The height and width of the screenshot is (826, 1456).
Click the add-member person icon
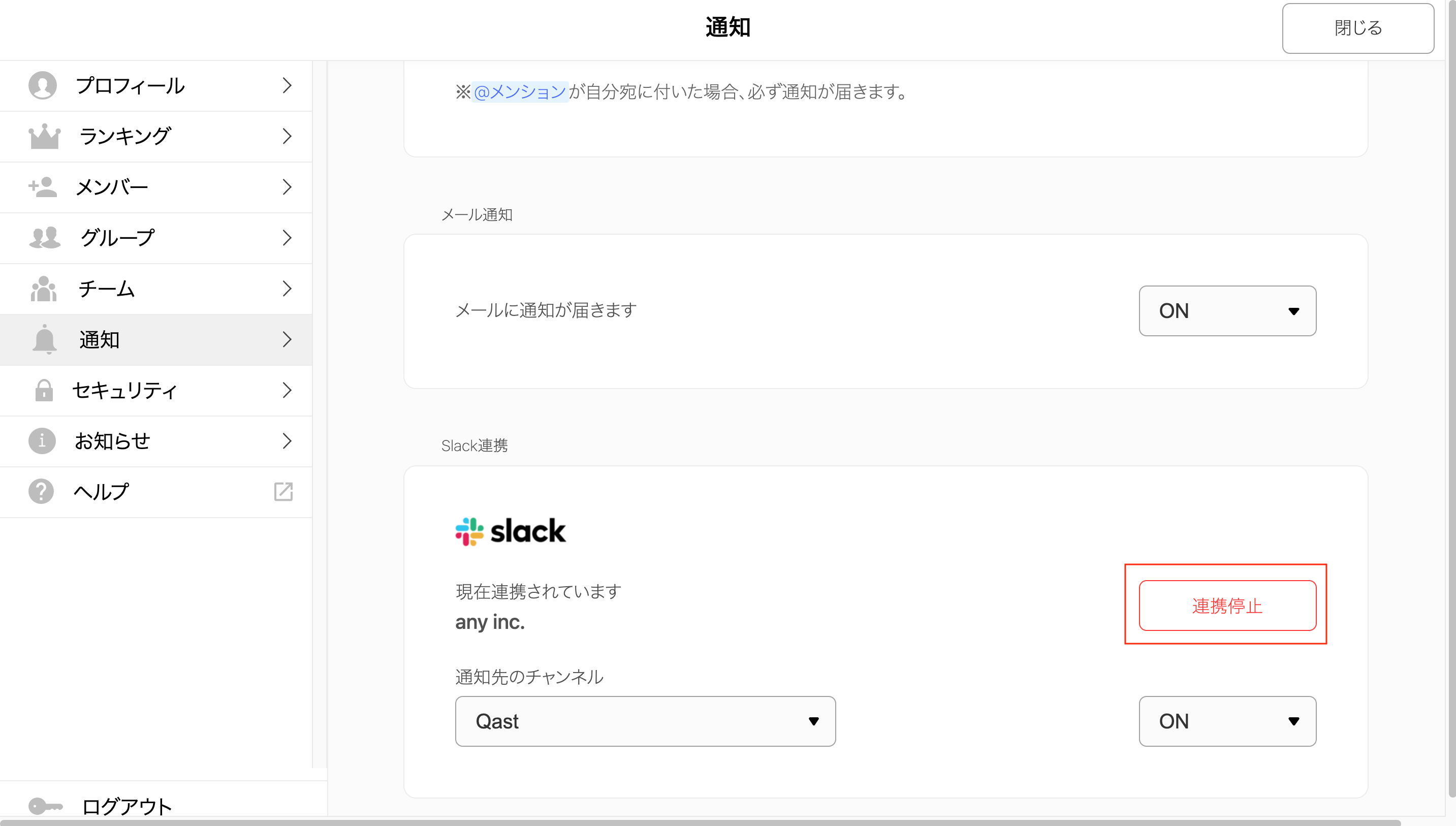point(43,186)
